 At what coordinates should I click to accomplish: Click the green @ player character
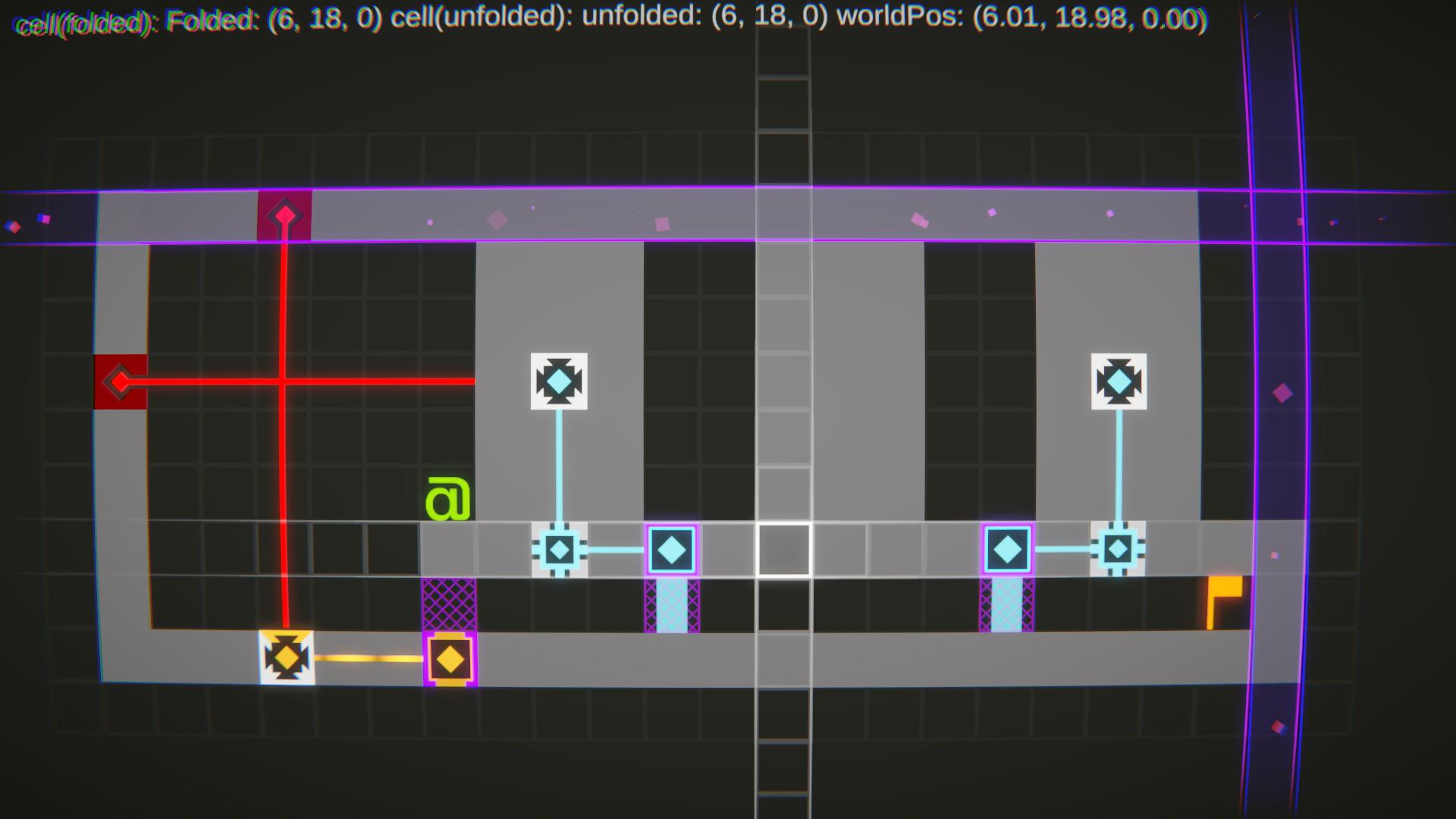447,498
